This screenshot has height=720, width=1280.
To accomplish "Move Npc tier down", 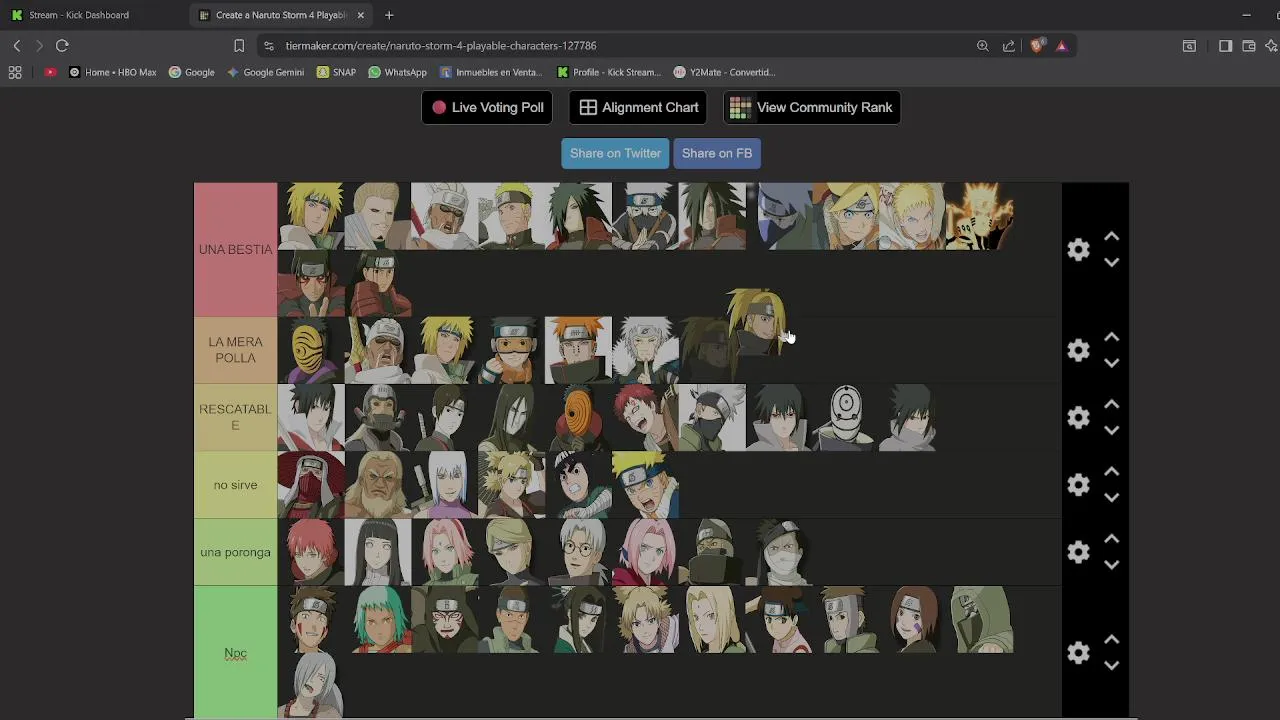I will [x=1111, y=665].
